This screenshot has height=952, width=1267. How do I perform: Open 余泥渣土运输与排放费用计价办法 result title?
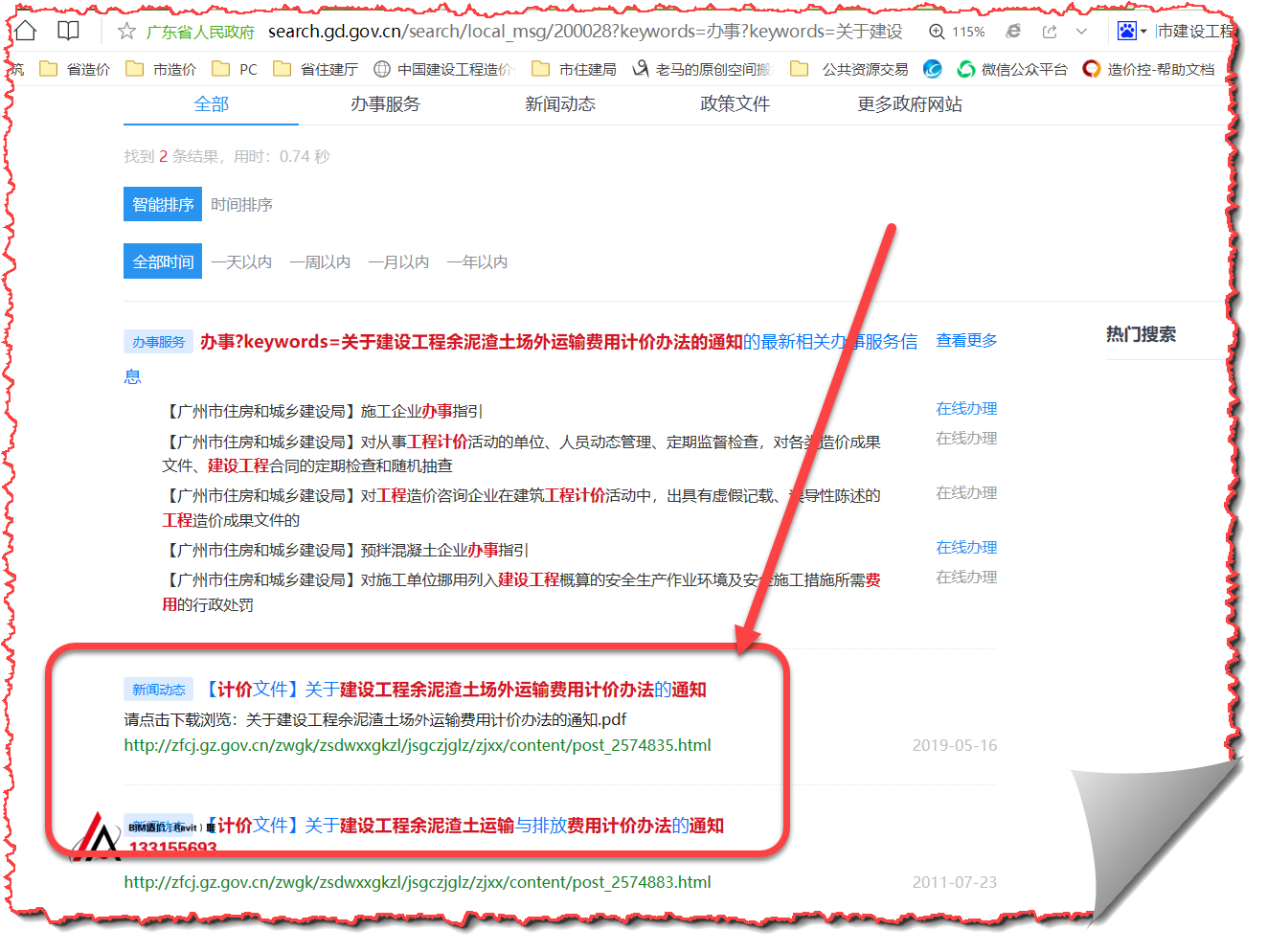[x=465, y=826]
